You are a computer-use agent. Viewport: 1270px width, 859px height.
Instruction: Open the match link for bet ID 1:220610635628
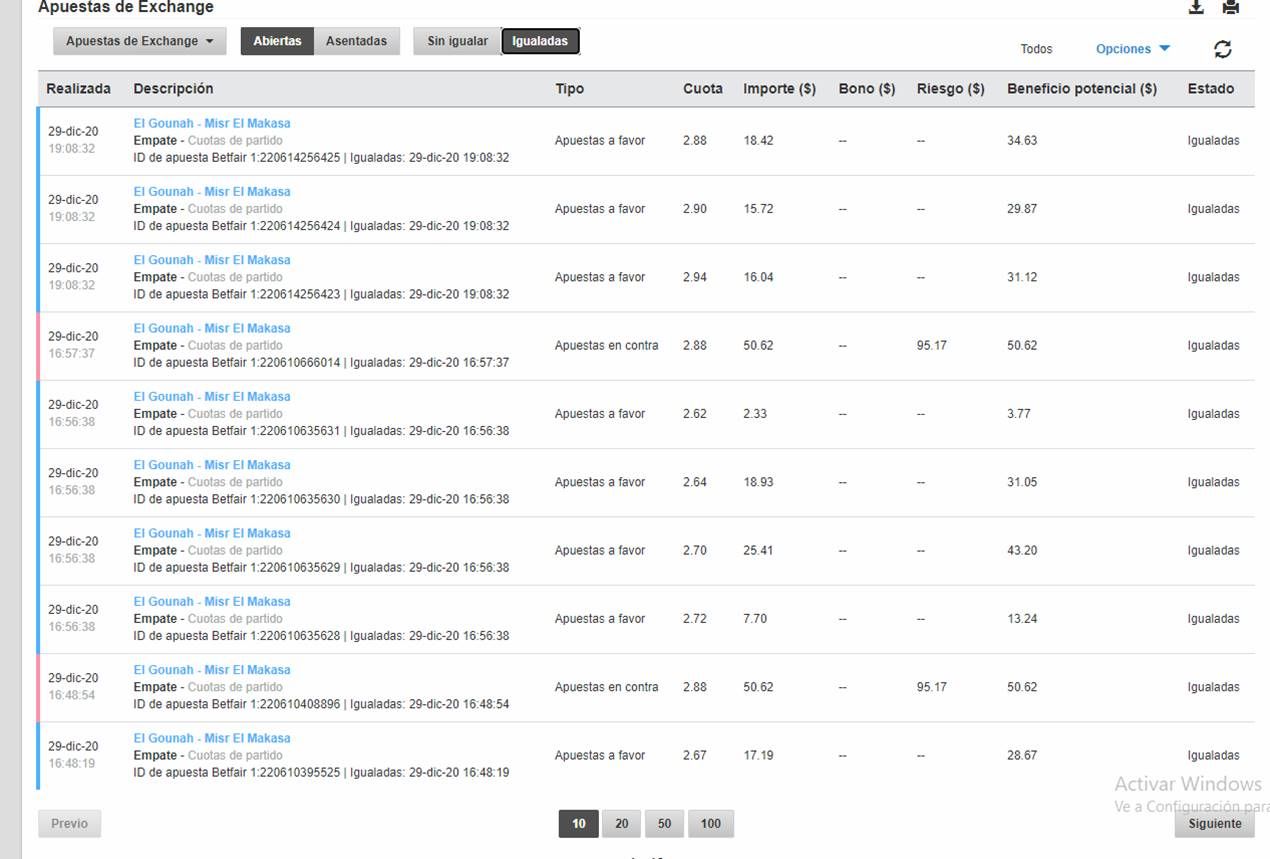212,602
